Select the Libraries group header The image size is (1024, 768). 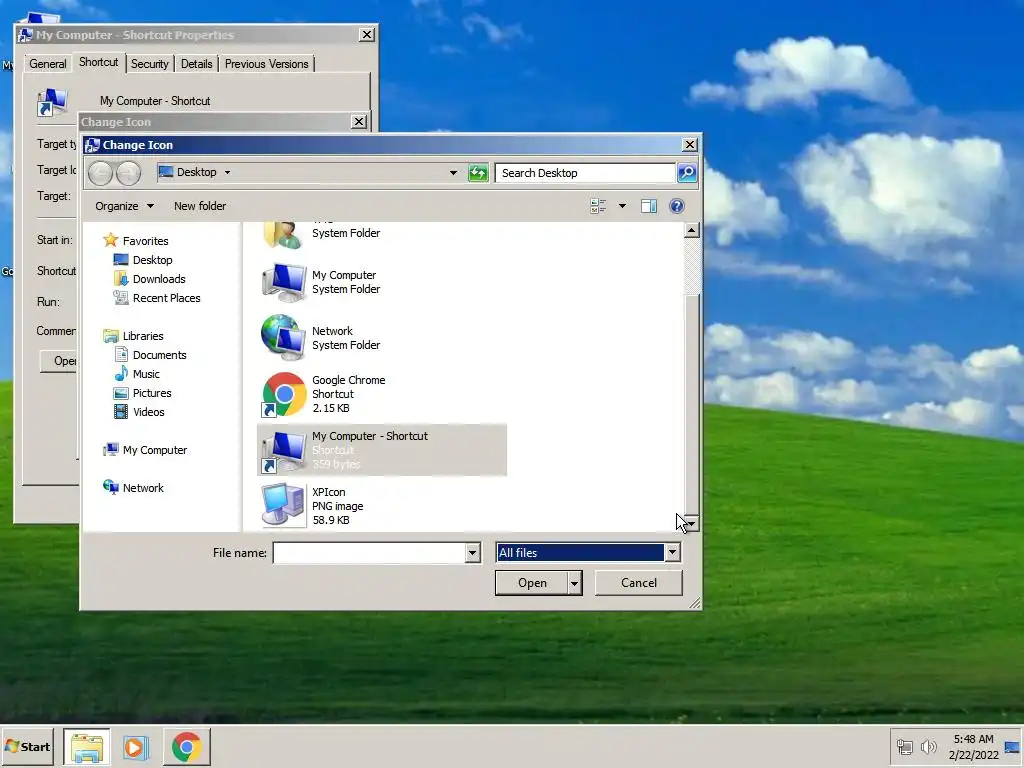point(142,336)
